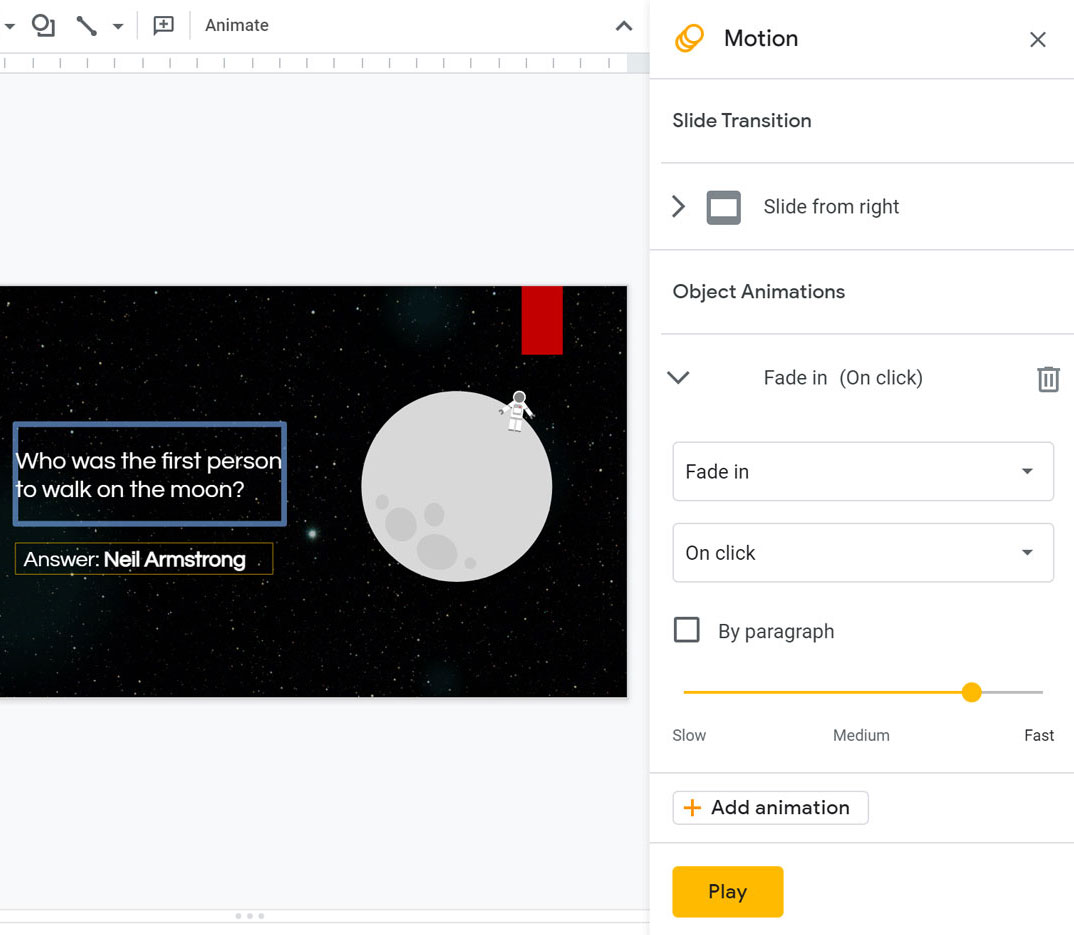The width and height of the screenshot is (1074, 935).
Task: Select the shape tool
Action: pos(42,26)
